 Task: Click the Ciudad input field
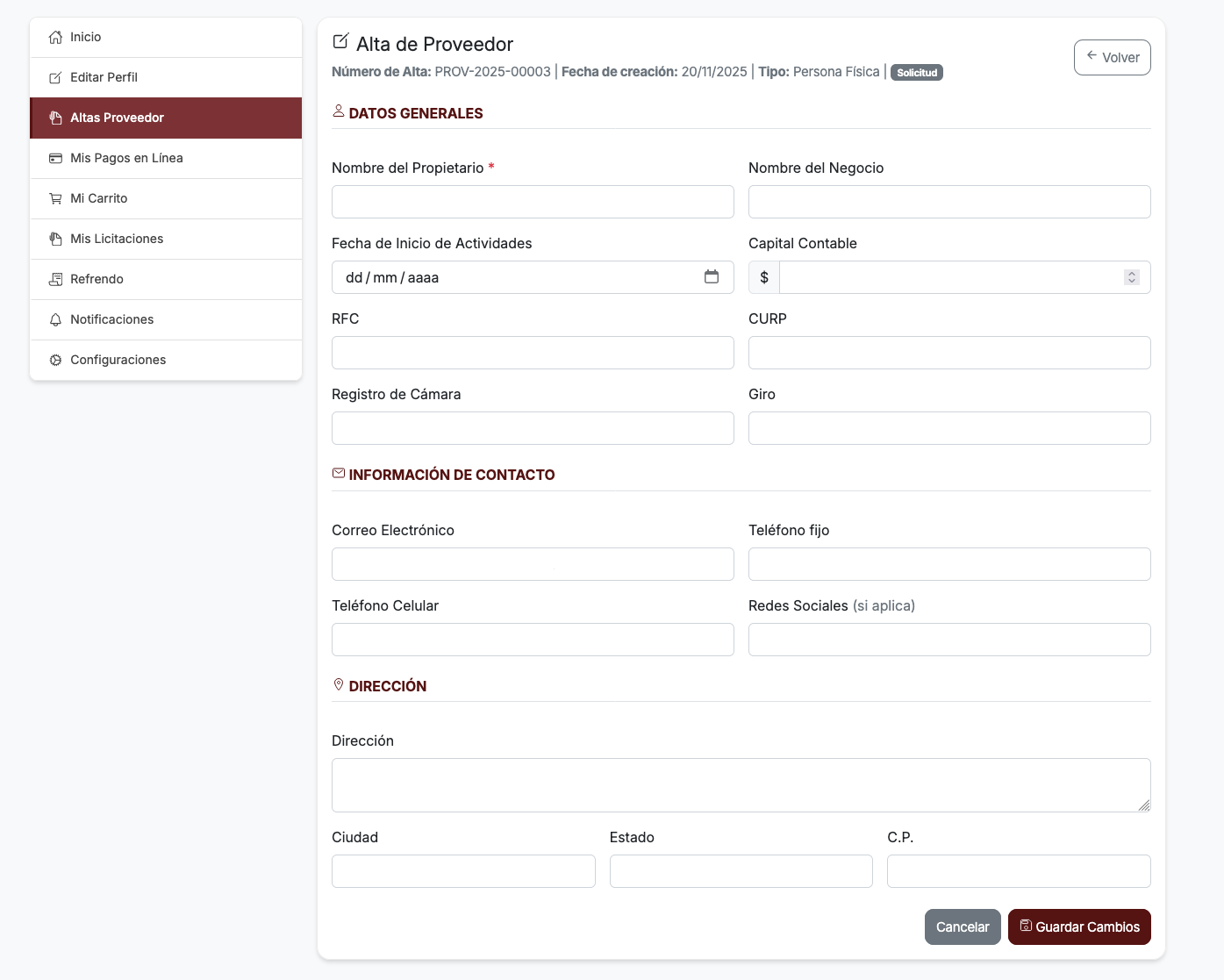tap(463, 871)
